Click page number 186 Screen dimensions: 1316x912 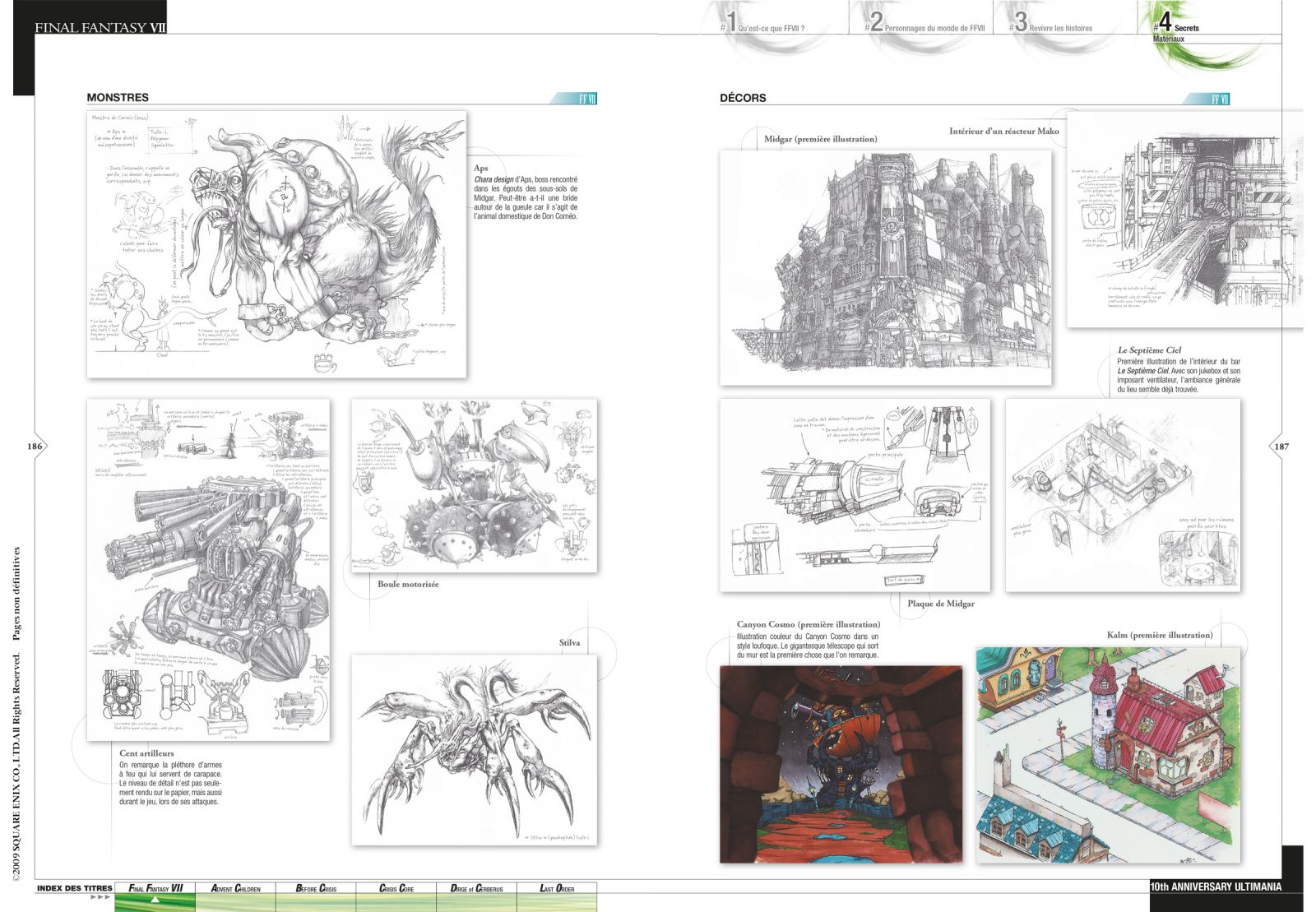click(x=35, y=447)
